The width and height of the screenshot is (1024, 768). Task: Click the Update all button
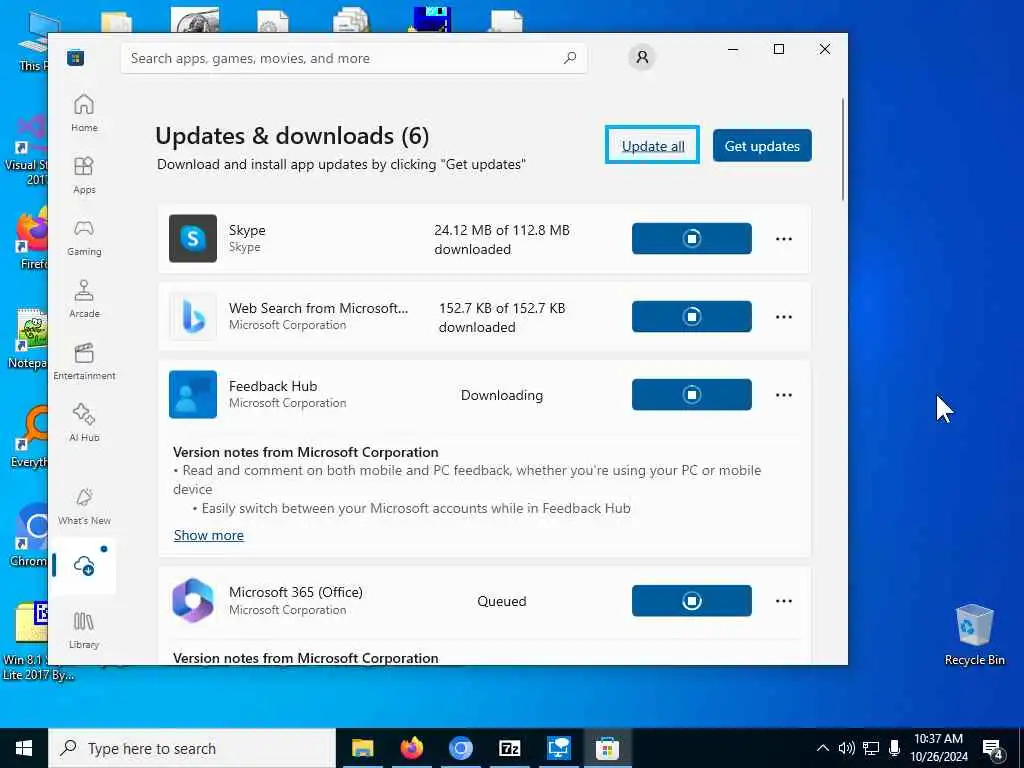pyautogui.click(x=652, y=145)
